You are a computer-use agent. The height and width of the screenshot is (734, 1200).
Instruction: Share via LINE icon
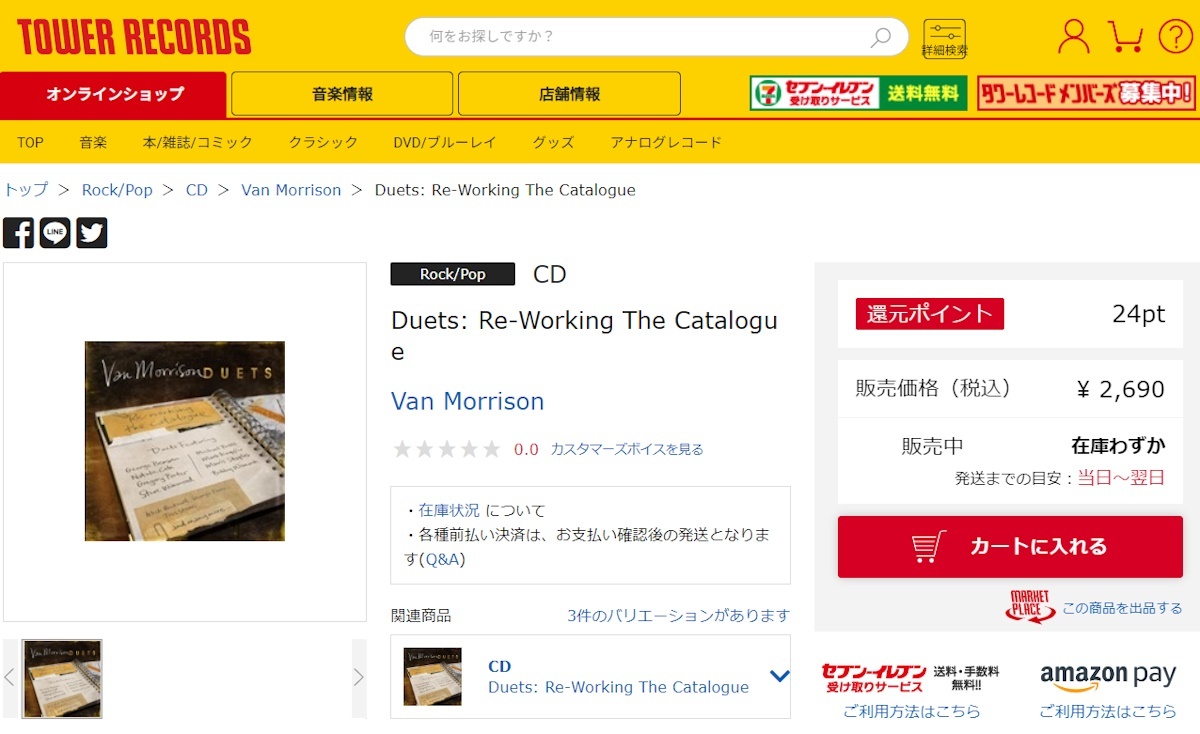(x=55, y=233)
